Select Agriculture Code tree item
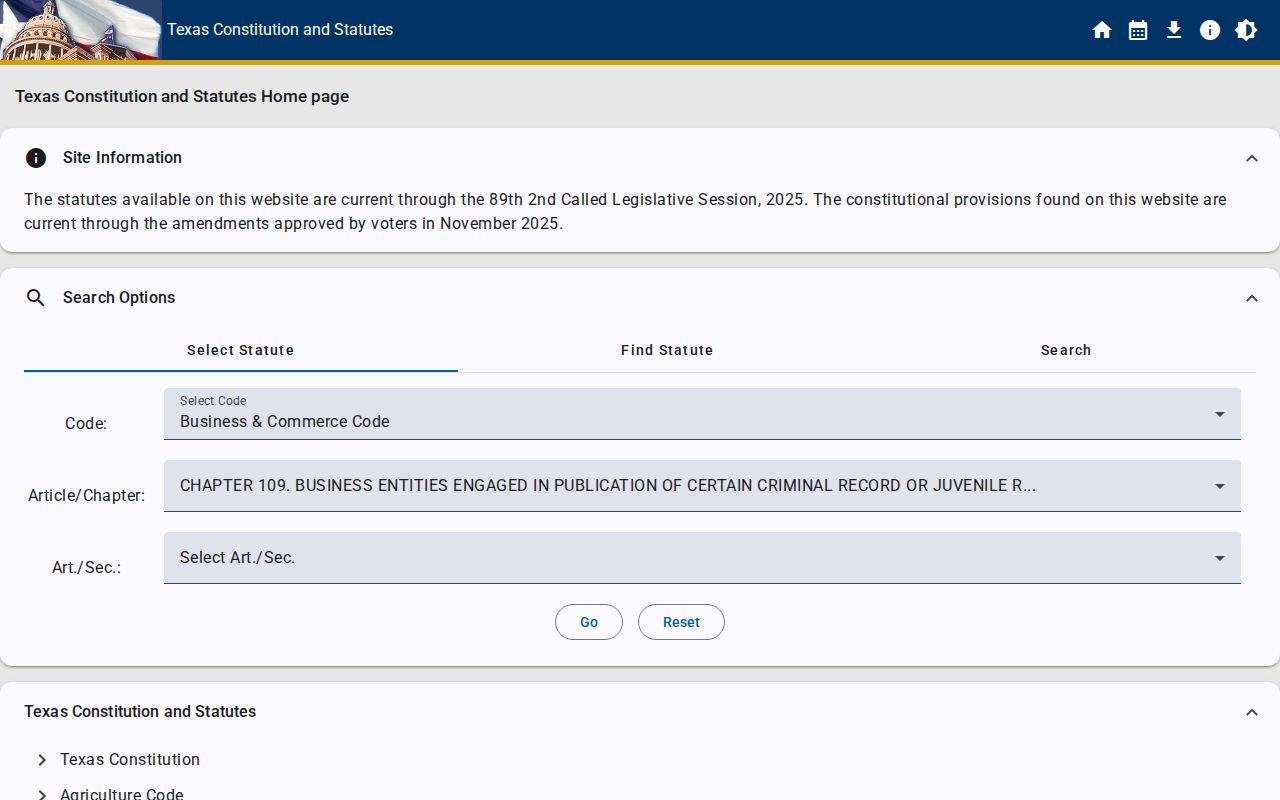 (122, 794)
